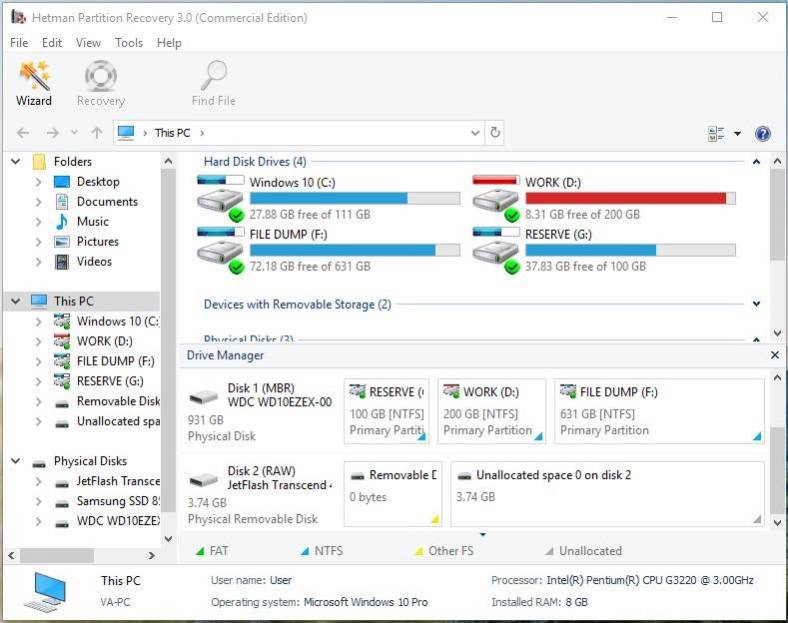
Task: Select FILE DUMP (F:) partition block in Drive Manager
Action: [659, 411]
